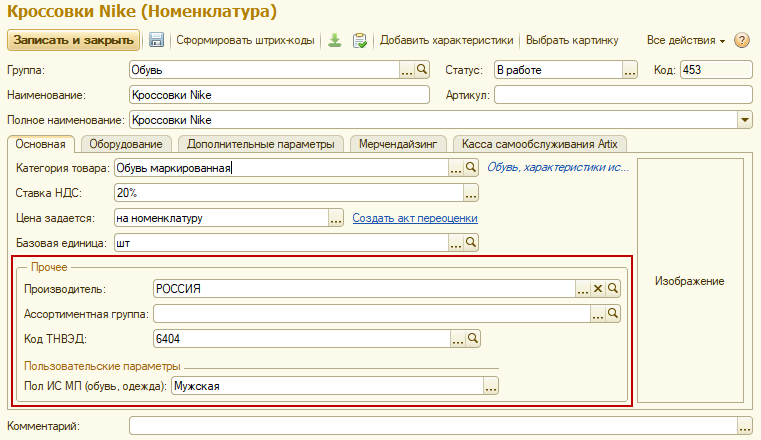Screen dimensions: 761x440
Task: Switch to the Оборудование tab
Action: (126, 144)
